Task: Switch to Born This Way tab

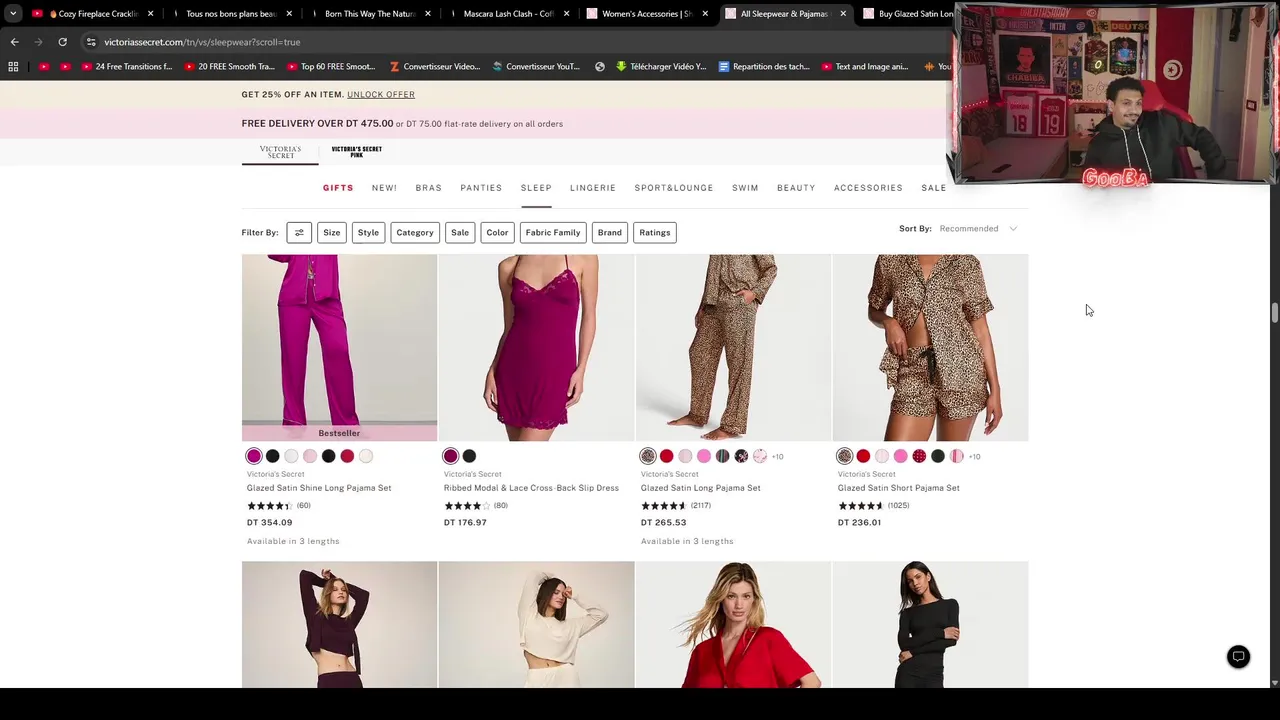Action: pyautogui.click(x=369, y=14)
